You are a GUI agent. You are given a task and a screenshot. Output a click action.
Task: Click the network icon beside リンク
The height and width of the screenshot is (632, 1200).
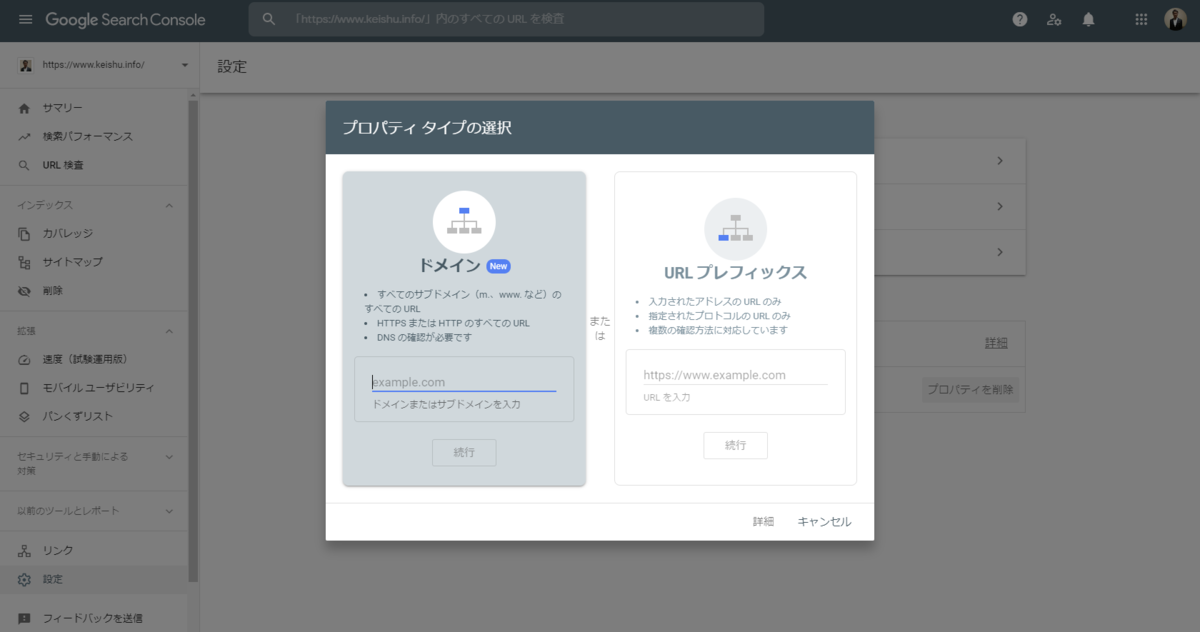(25, 551)
